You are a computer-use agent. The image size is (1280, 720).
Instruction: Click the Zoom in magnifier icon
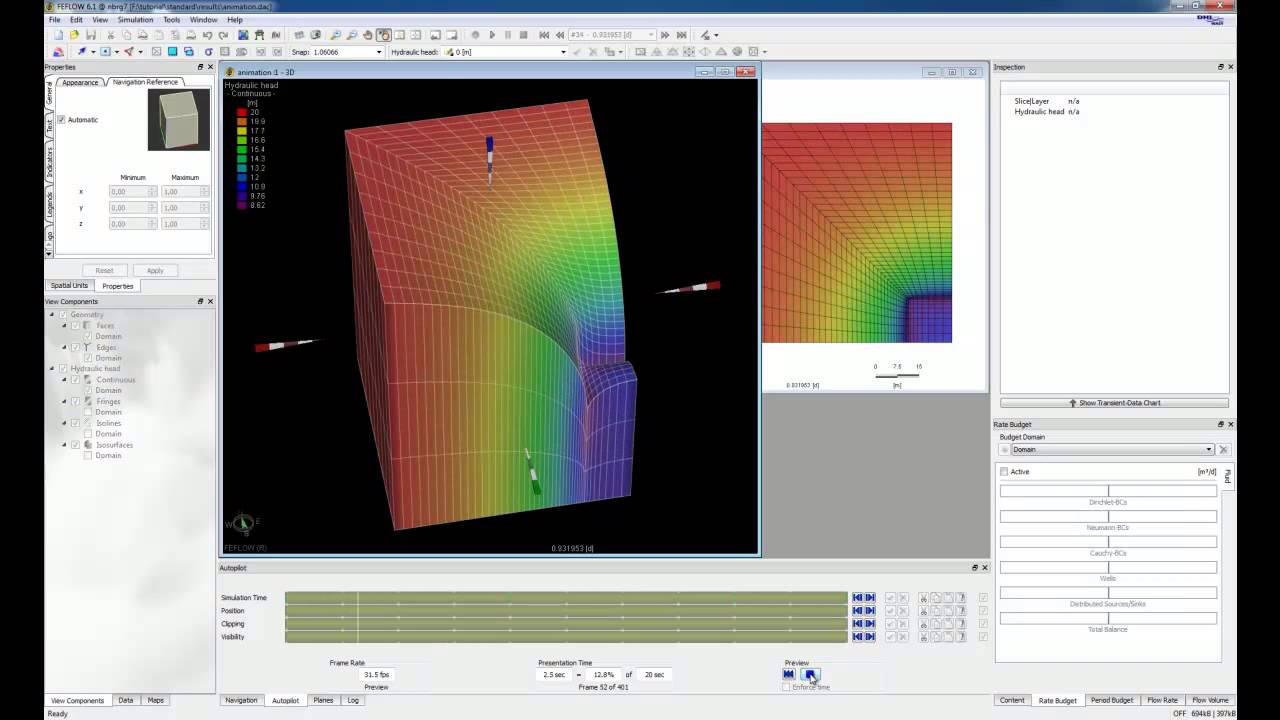point(336,35)
